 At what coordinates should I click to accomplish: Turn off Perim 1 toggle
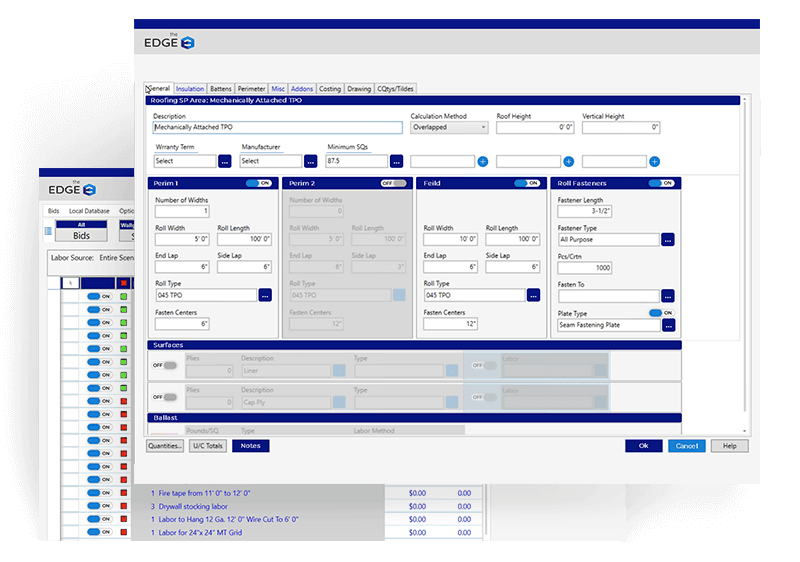(258, 183)
